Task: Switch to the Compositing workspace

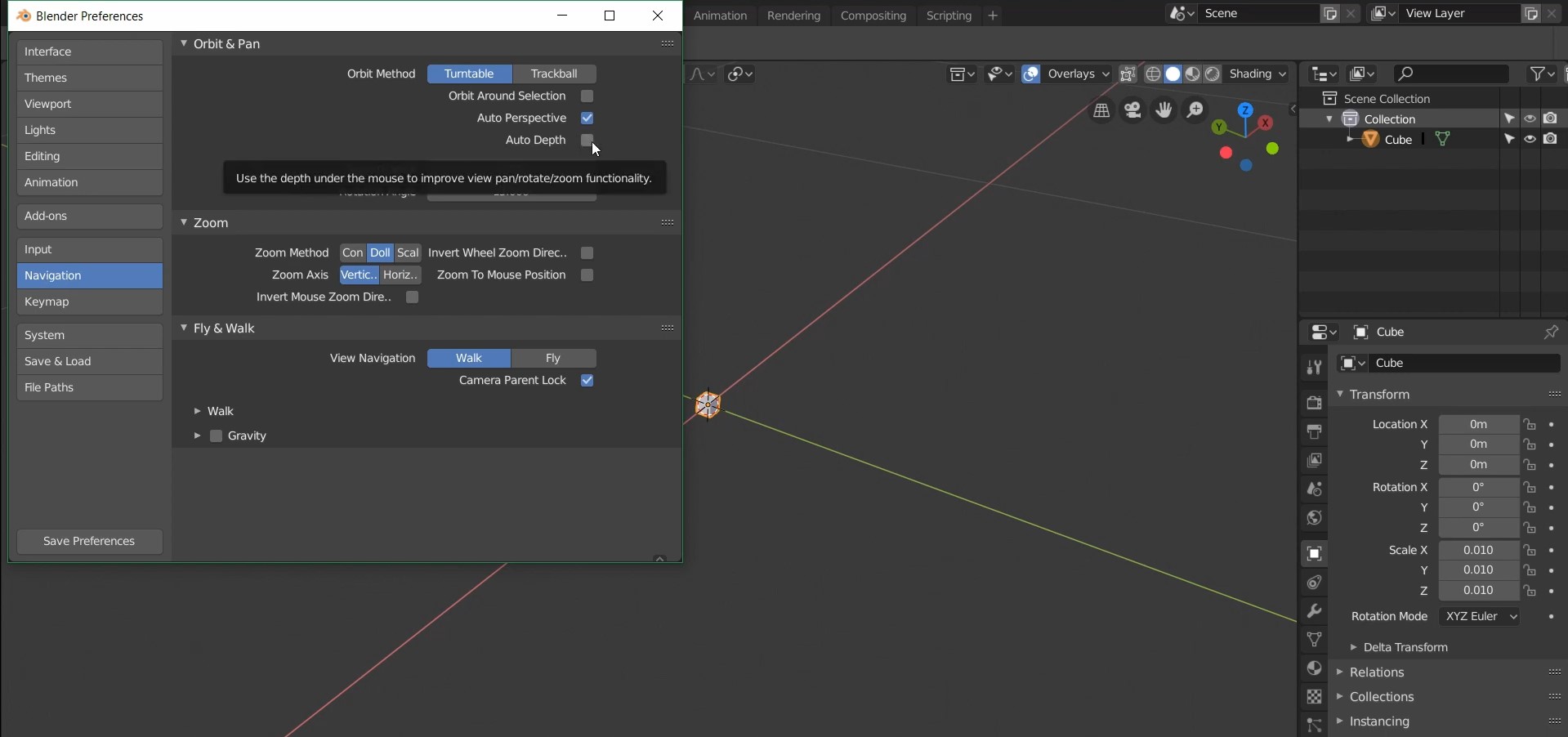Action: pyautogui.click(x=872, y=16)
